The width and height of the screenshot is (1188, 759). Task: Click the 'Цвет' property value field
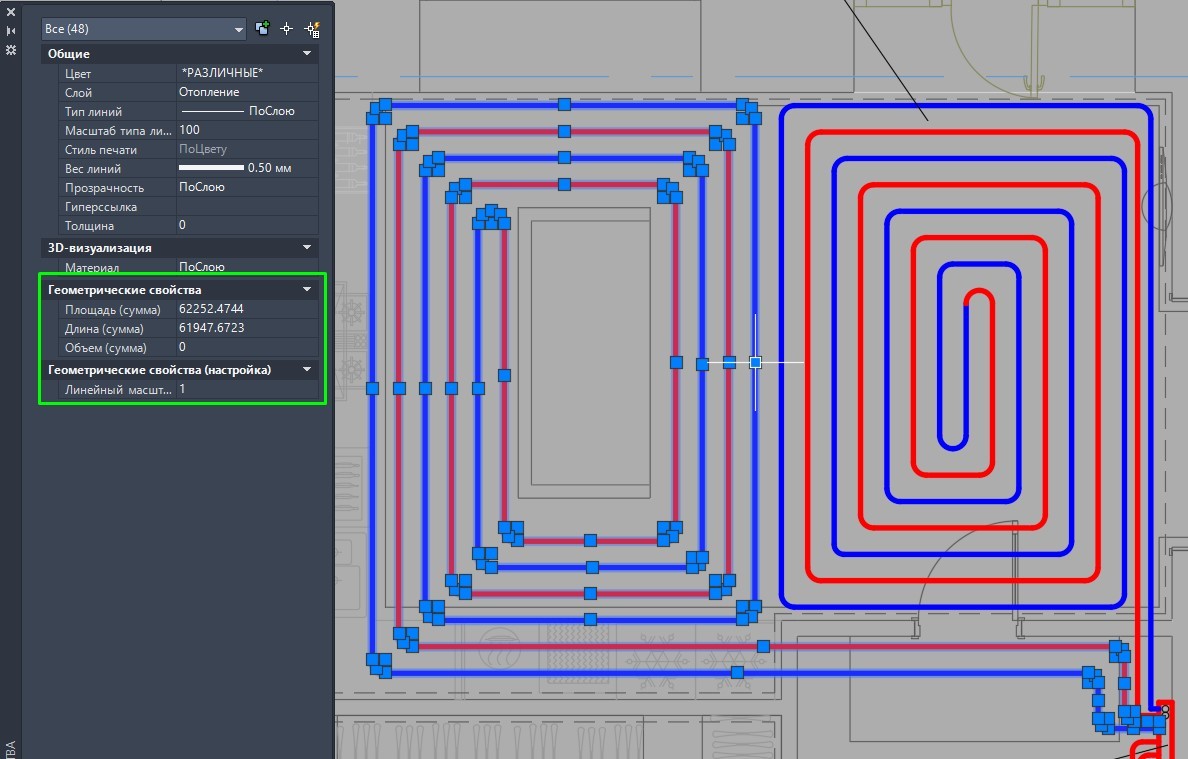pos(246,73)
